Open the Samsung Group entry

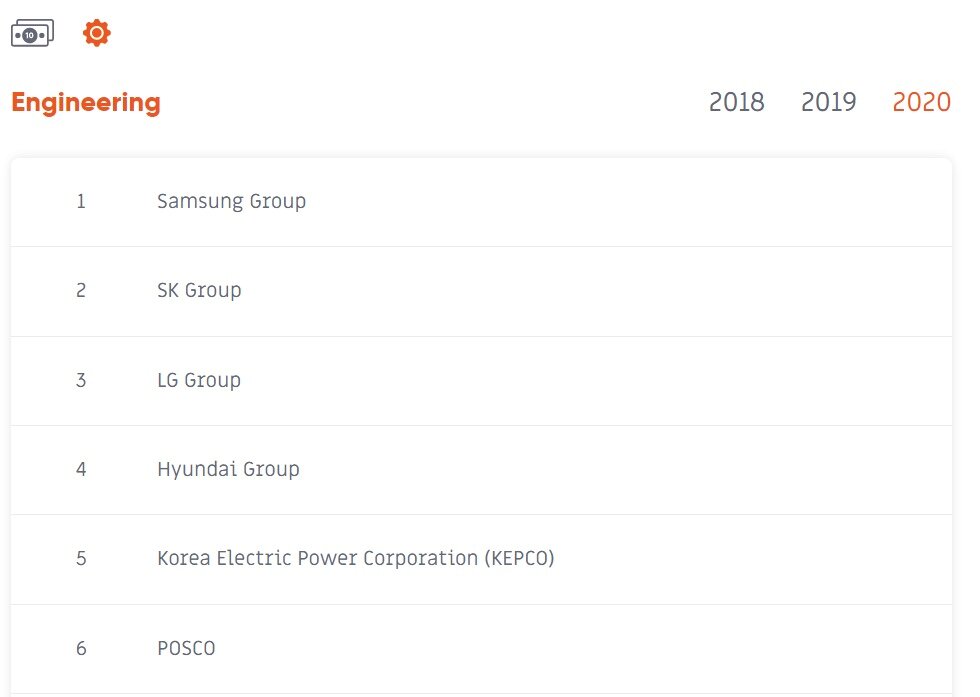(231, 201)
